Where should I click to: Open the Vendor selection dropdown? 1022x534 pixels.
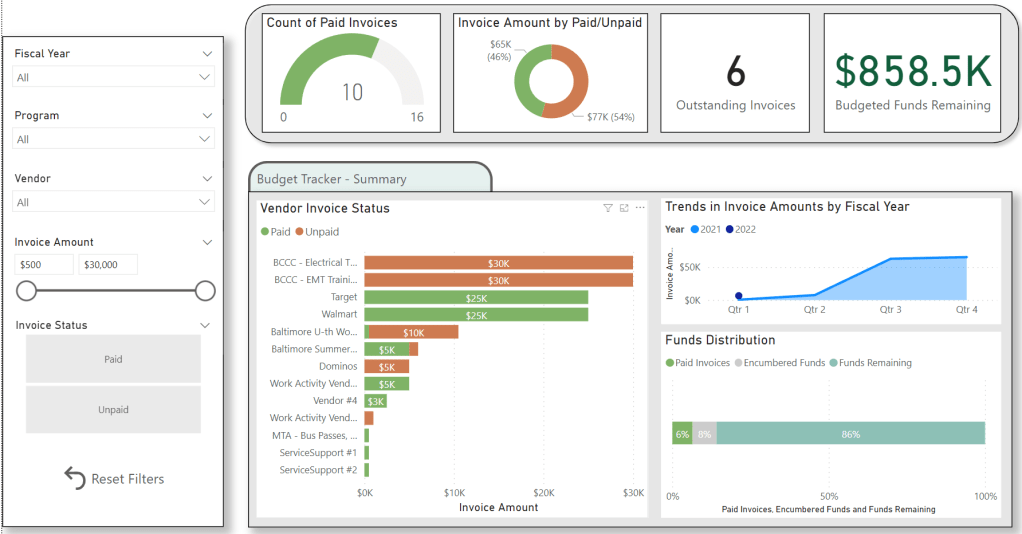113,202
